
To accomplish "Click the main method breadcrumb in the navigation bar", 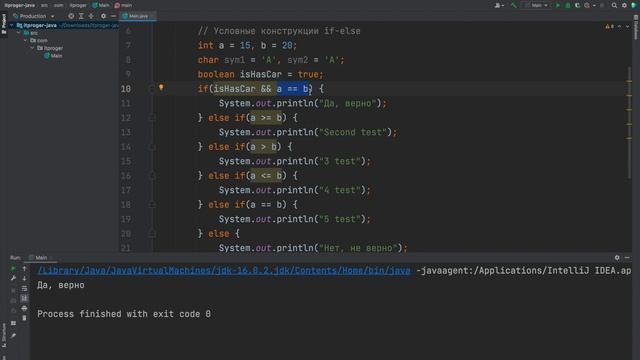I will point(123,5).
